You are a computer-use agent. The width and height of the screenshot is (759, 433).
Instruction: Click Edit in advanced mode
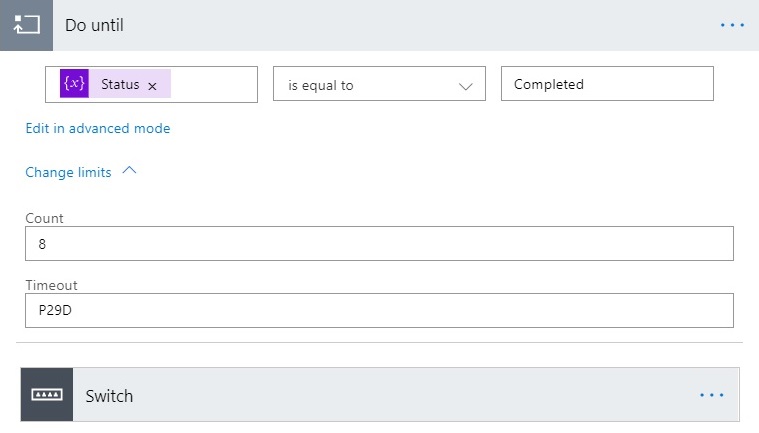[98, 128]
